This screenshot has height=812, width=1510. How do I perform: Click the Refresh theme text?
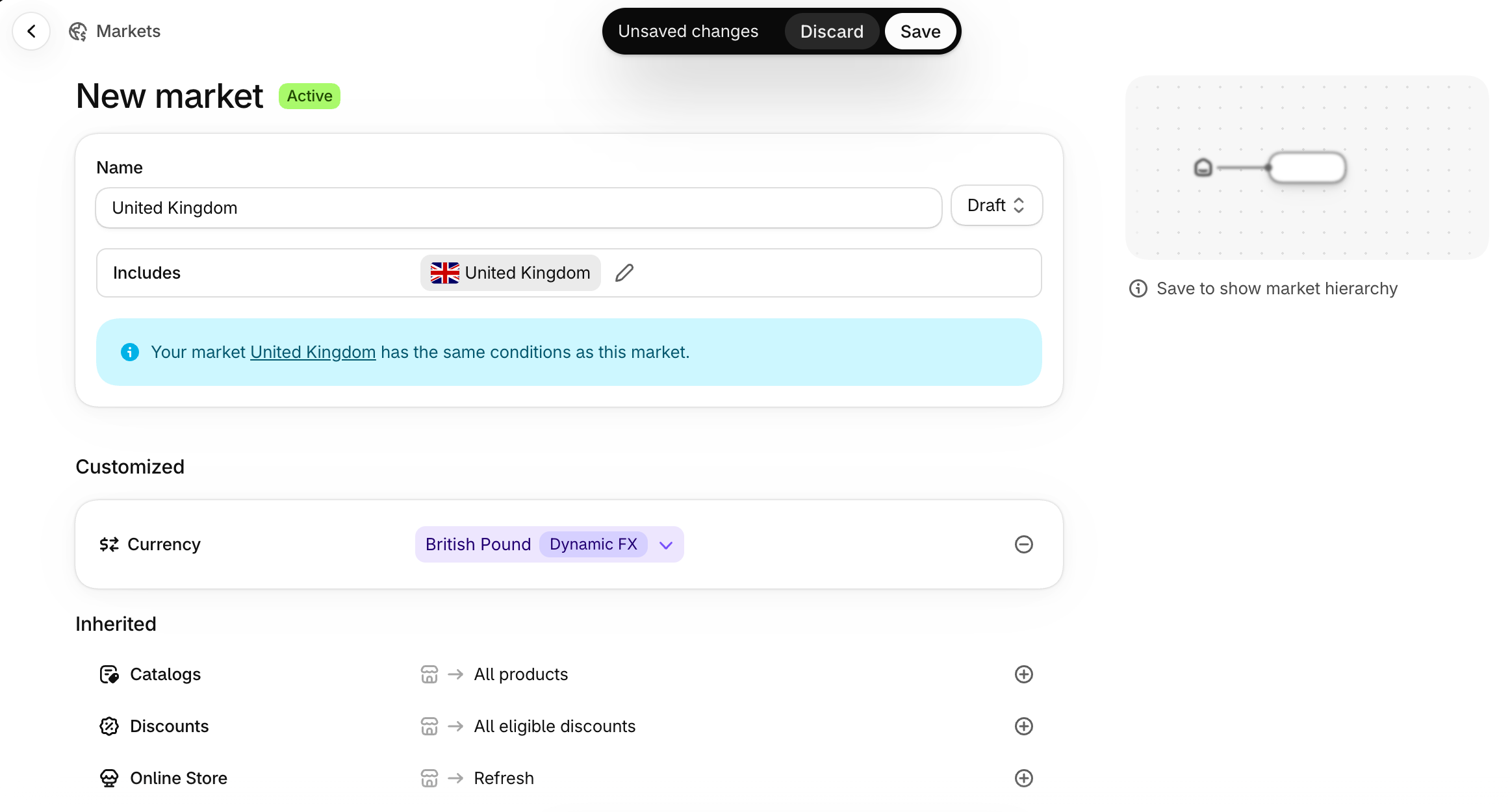click(x=504, y=778)
